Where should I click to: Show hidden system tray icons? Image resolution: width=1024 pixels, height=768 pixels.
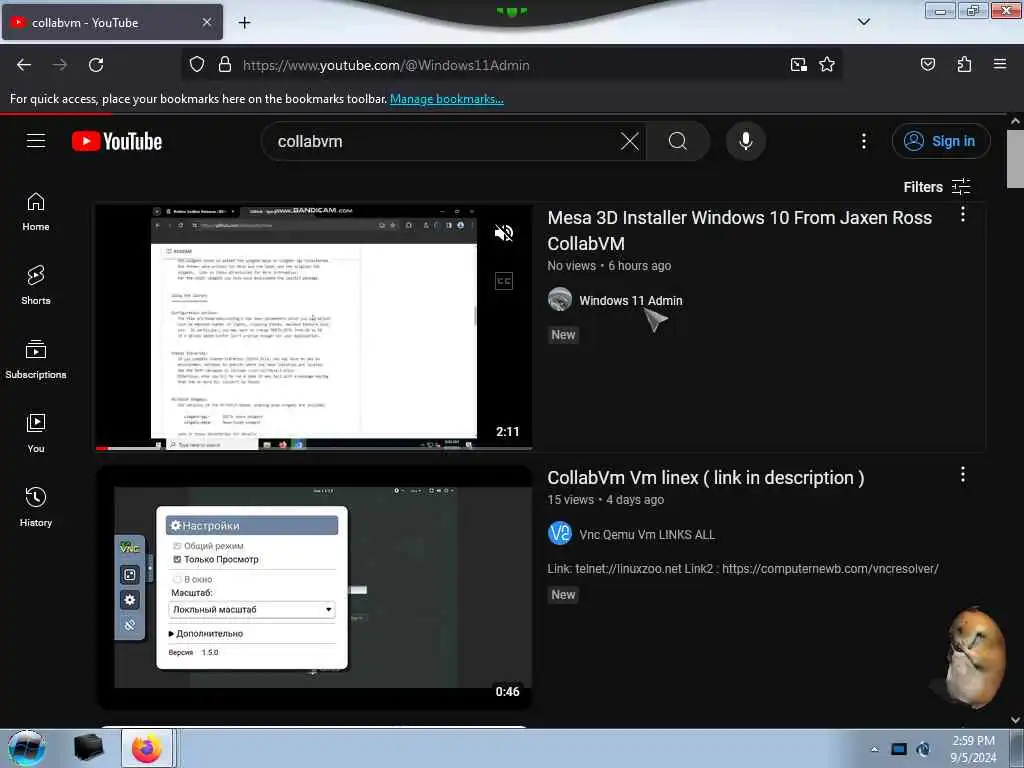[x=874, y=749]
